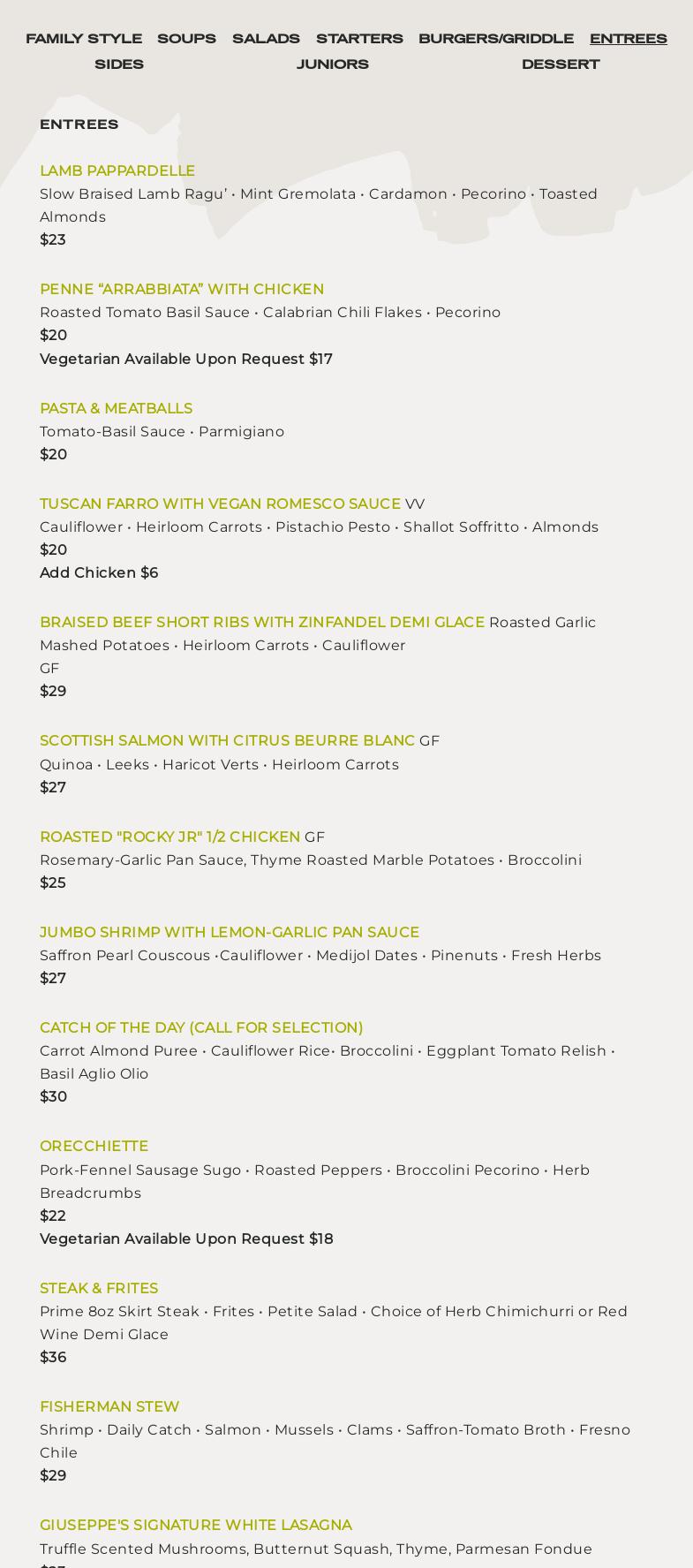This screenshot has width=693, height=1568.
Task: Click the underlined Entrees tab
Action: click(x=628, y=39)
